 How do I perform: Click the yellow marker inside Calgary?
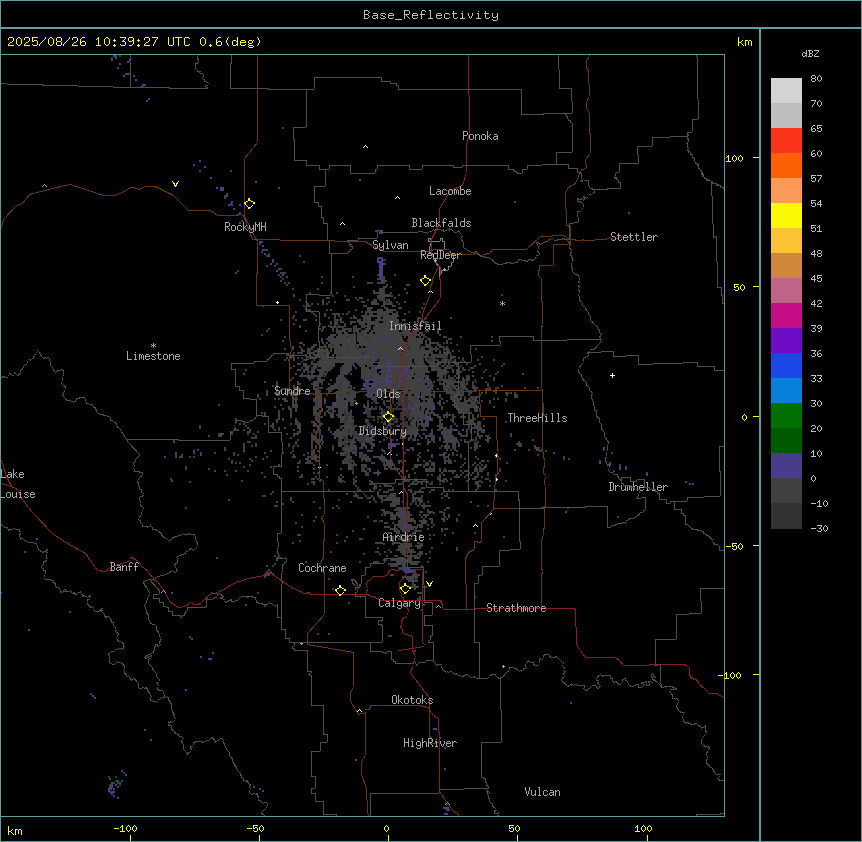coord(405,589)
